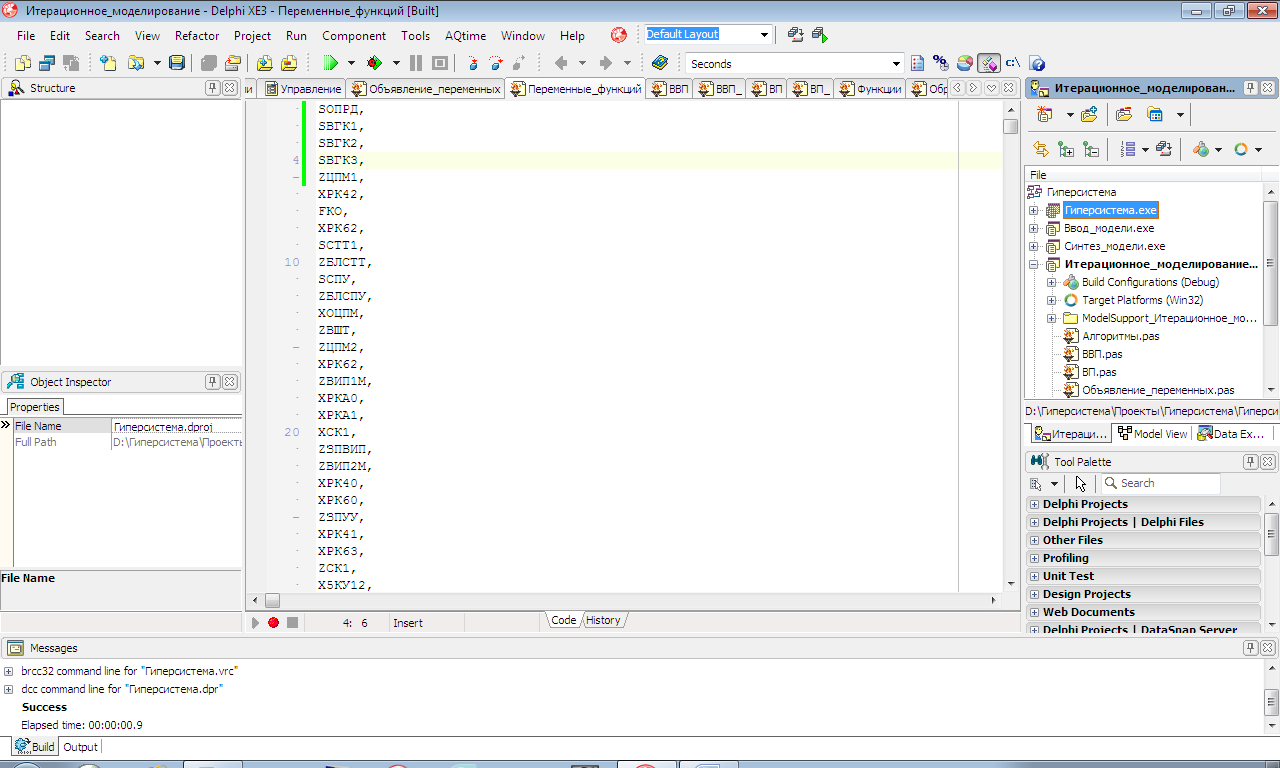Click the Sync arrows icon in Project Manager
This screenshot has height=768, width=1280.
tap(1041, 149)
